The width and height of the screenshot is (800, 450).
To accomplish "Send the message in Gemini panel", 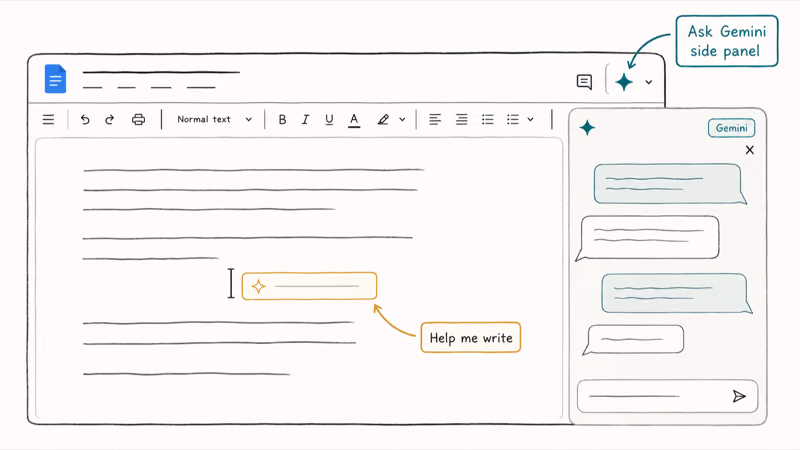I will point(739,396).
